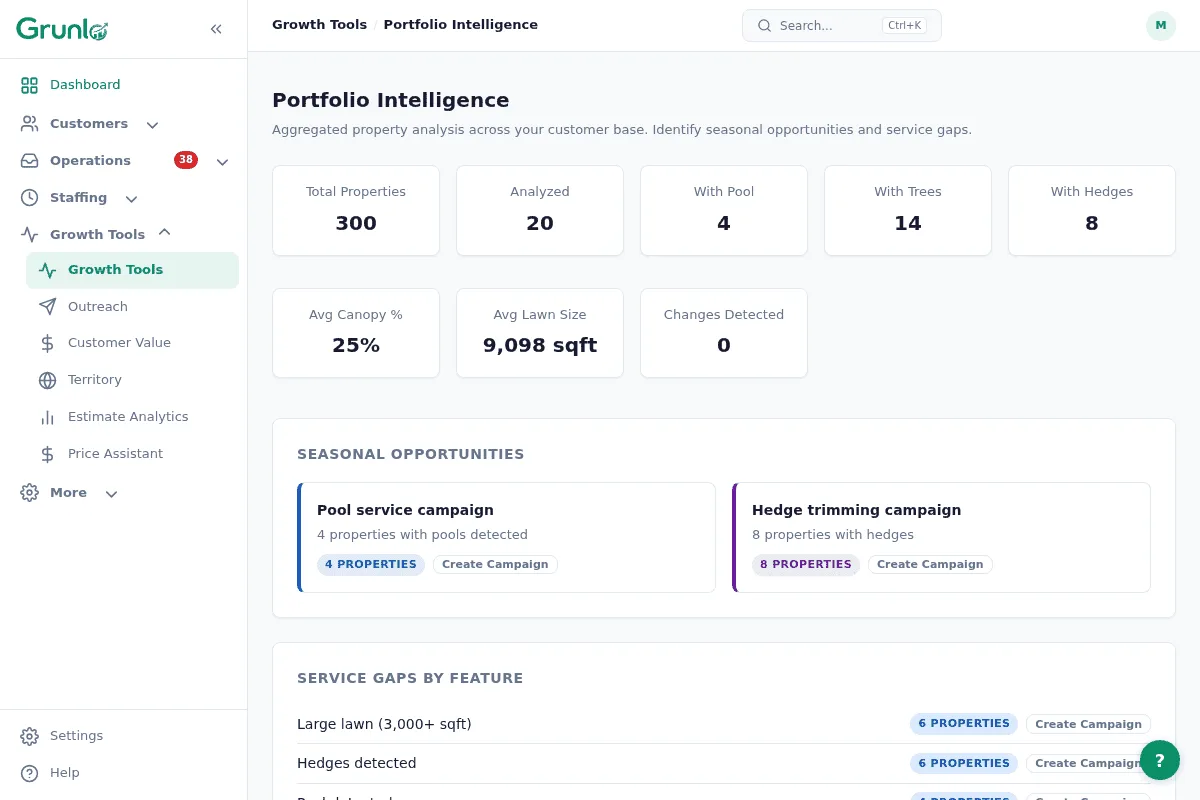The height and width of the screenshot is (800, 1200).
Task: Open Estimate Analytics page
Action: [132, 417]
